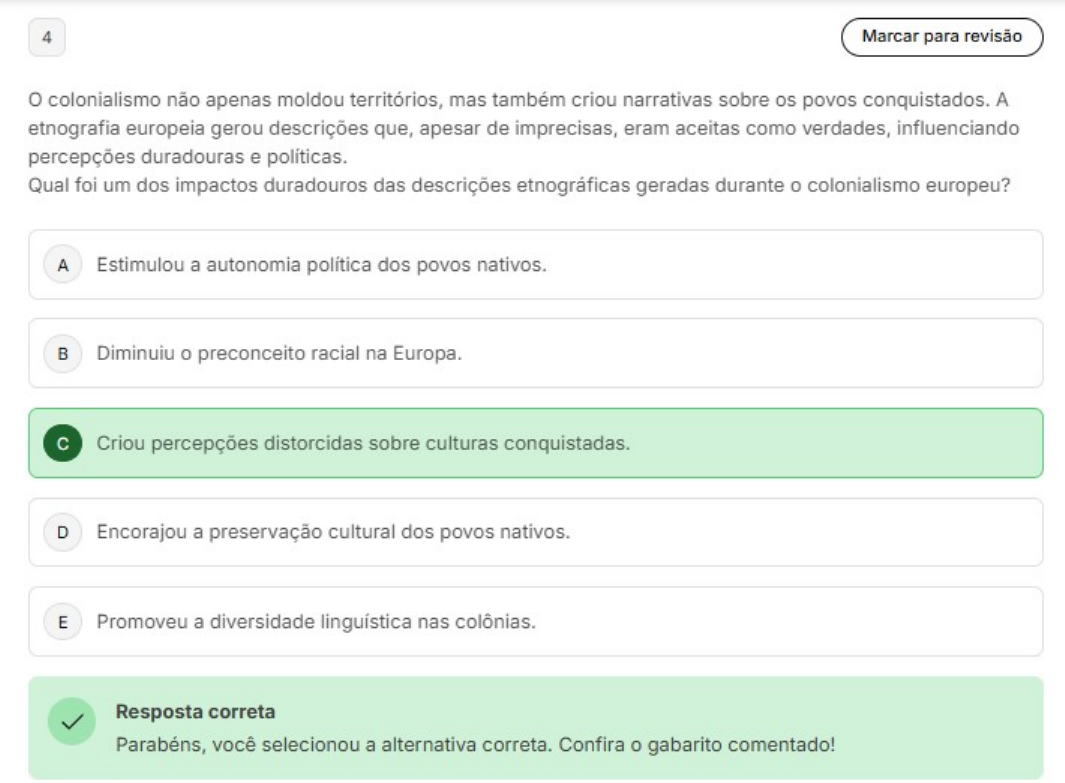Click answer text 'Criou percepções distorcidas sobre culturas conquistadas'
The image size is (1065, 783).
pyautogui.click(x=363, y=443)
